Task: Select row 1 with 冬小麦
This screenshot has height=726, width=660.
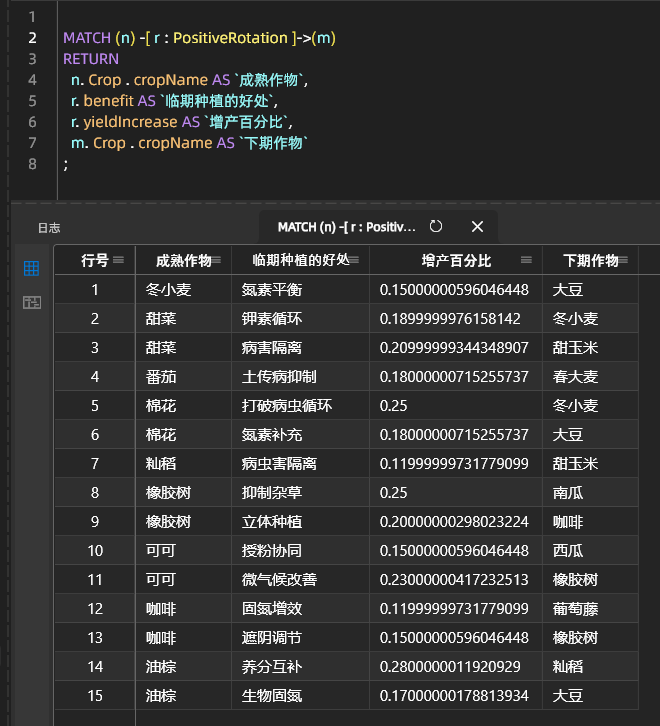Action: point(167,290)
